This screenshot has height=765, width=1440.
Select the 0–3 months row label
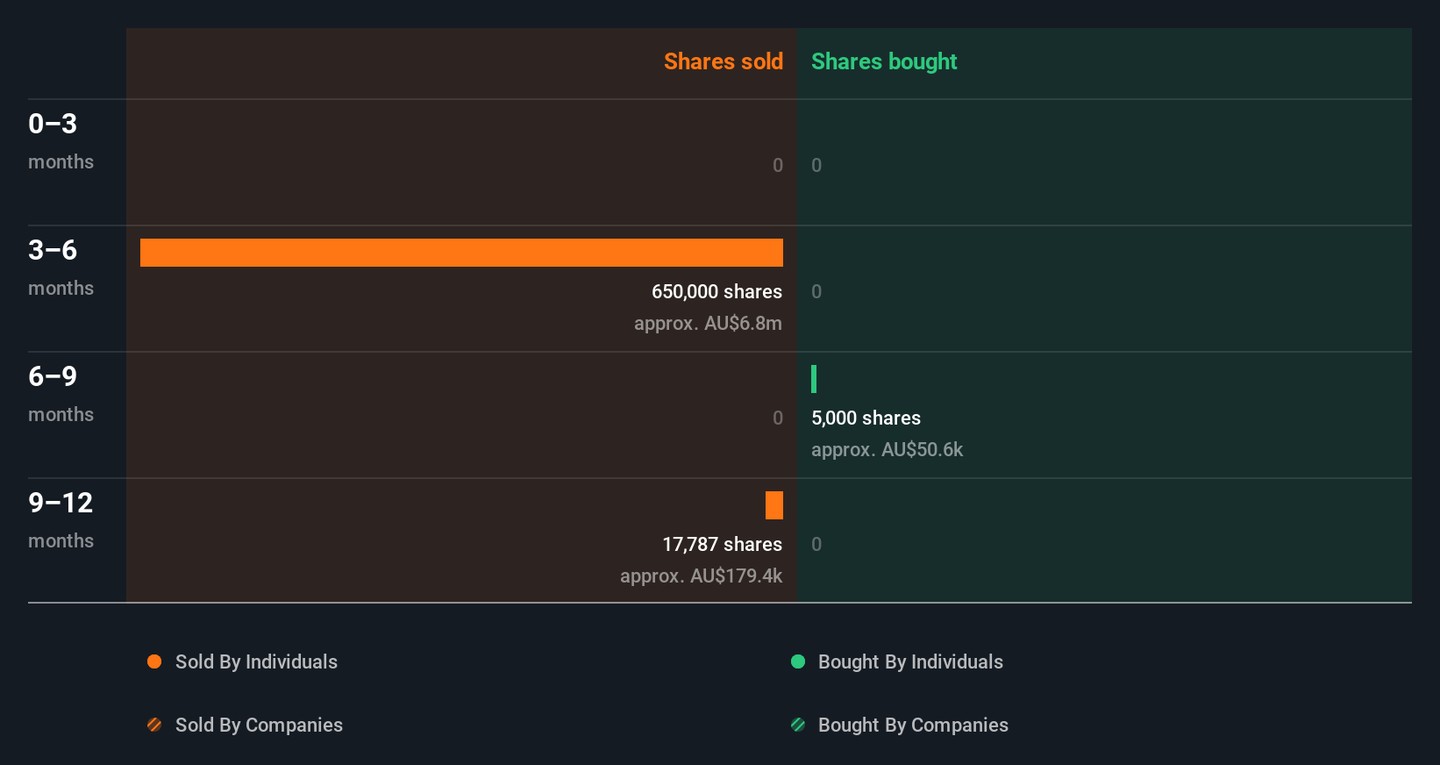[x=60, y=141]
